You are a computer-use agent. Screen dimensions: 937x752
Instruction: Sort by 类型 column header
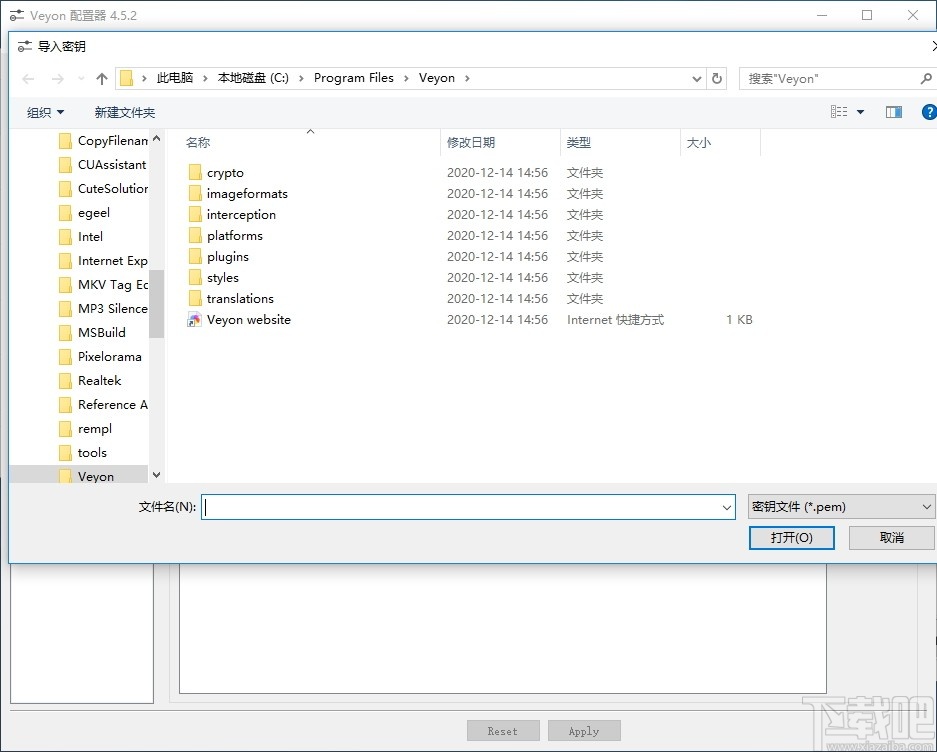578,142
